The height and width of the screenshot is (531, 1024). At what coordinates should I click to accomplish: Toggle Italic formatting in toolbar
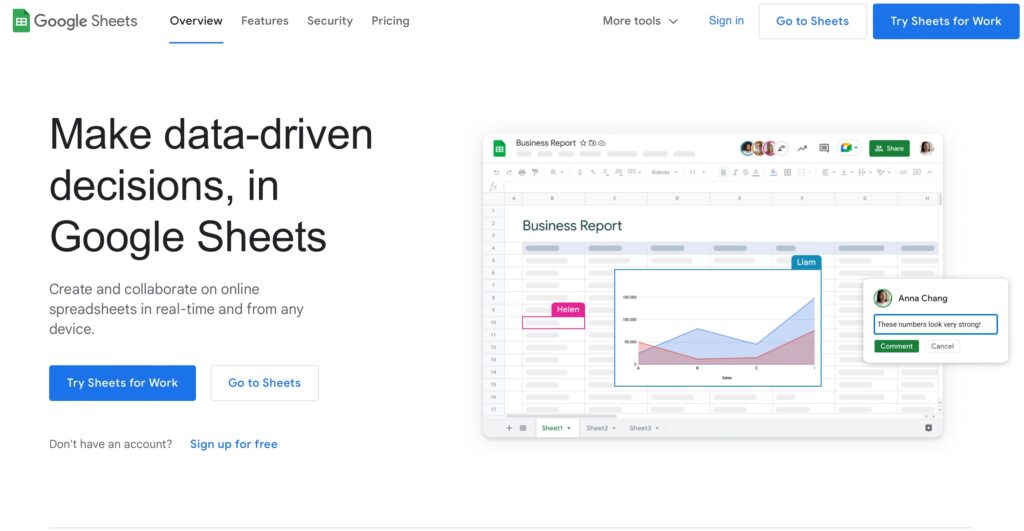pyautogui.click(x=735, y=172)
